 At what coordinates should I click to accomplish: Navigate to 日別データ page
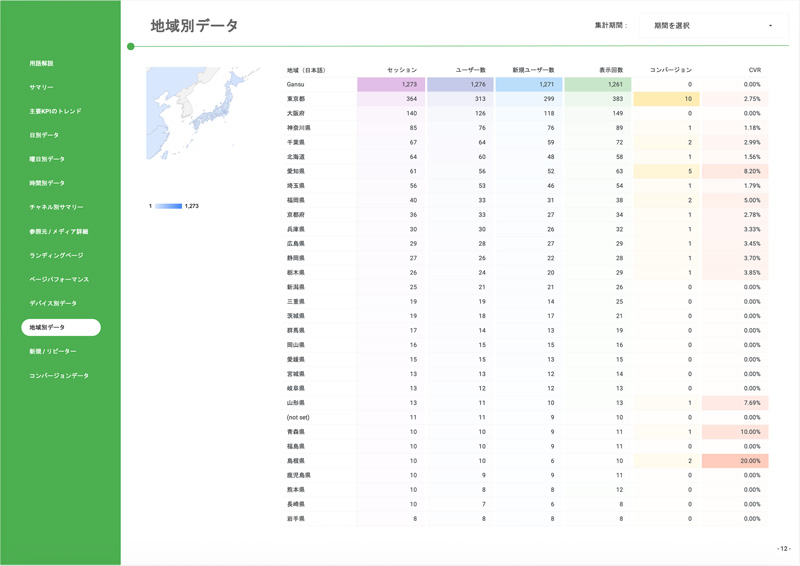[x=44, y=136]
